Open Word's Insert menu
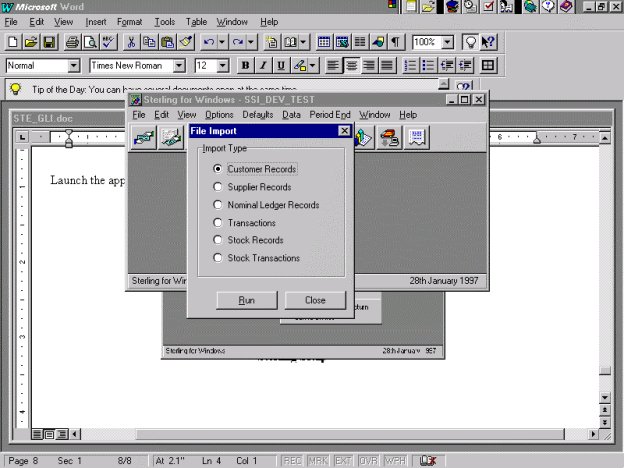624x468 pixels. [x=96, y=22]
